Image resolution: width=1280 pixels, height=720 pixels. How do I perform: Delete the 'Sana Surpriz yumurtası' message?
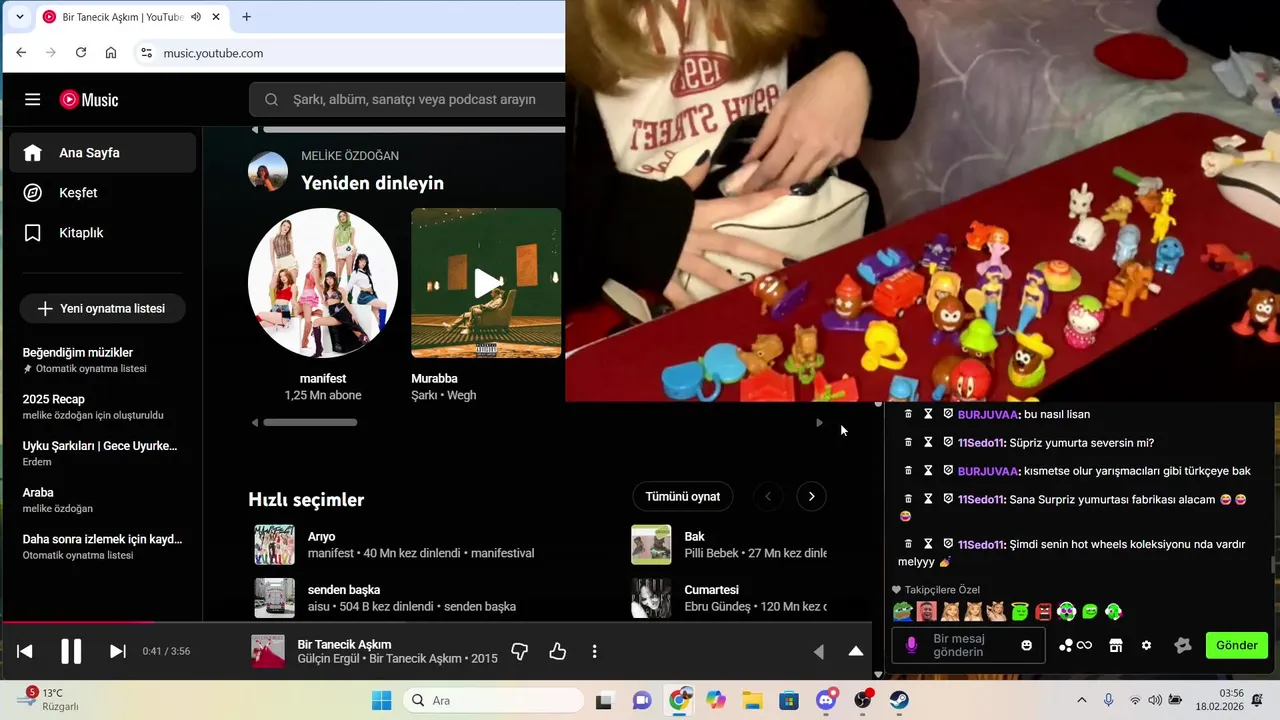pyautogui.click(x=909, y=499)
